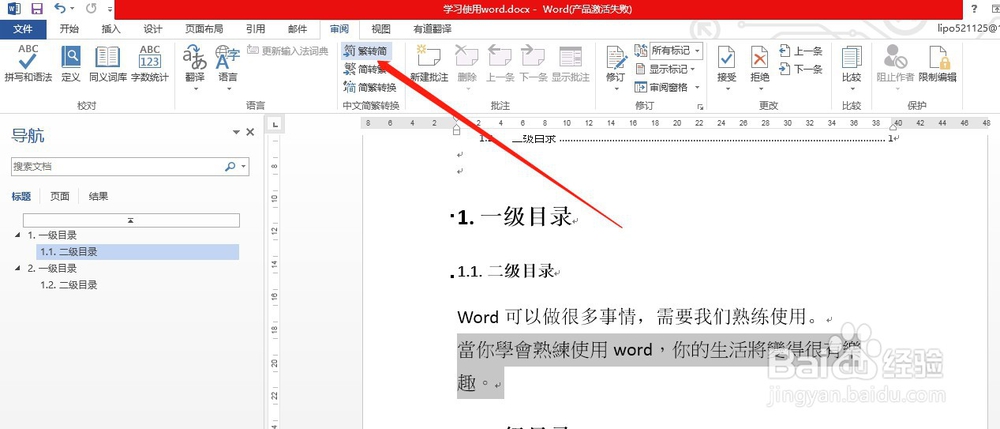Open the 导航 pane options arrow

236,132
